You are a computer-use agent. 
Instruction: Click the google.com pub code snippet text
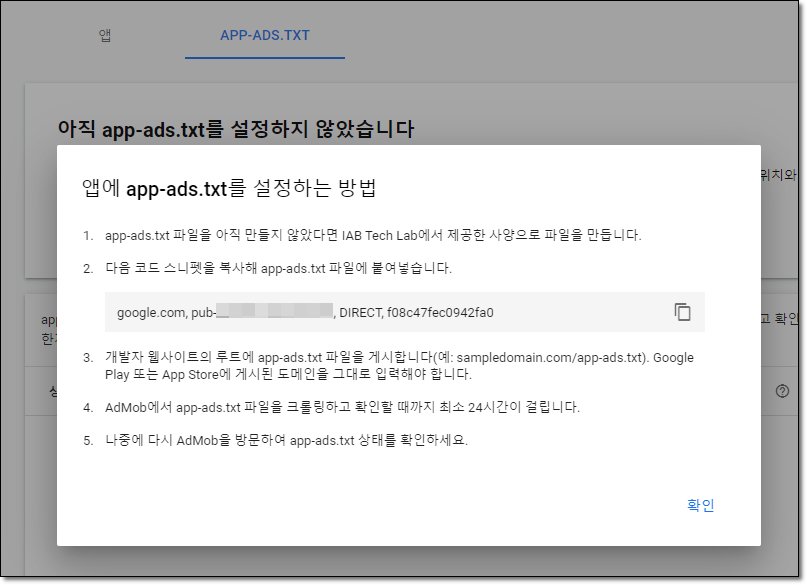305,313
